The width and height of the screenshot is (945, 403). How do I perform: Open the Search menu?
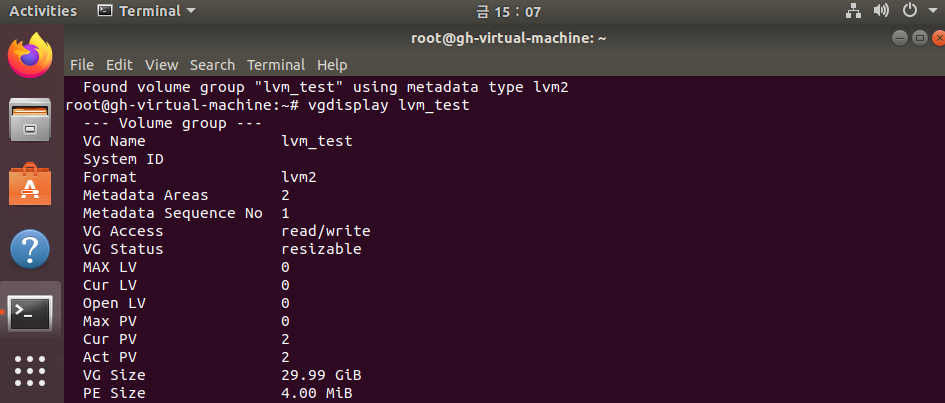click(212, 64)
